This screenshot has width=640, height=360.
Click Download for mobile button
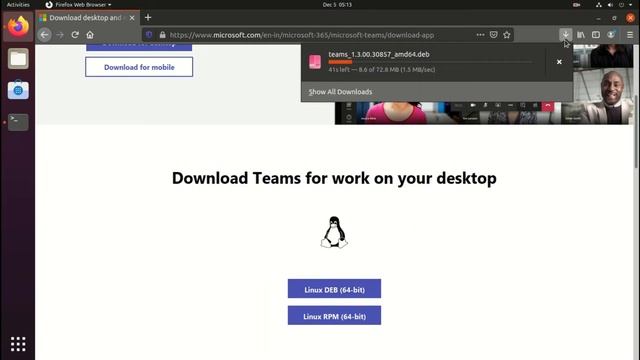pos(139,67)
